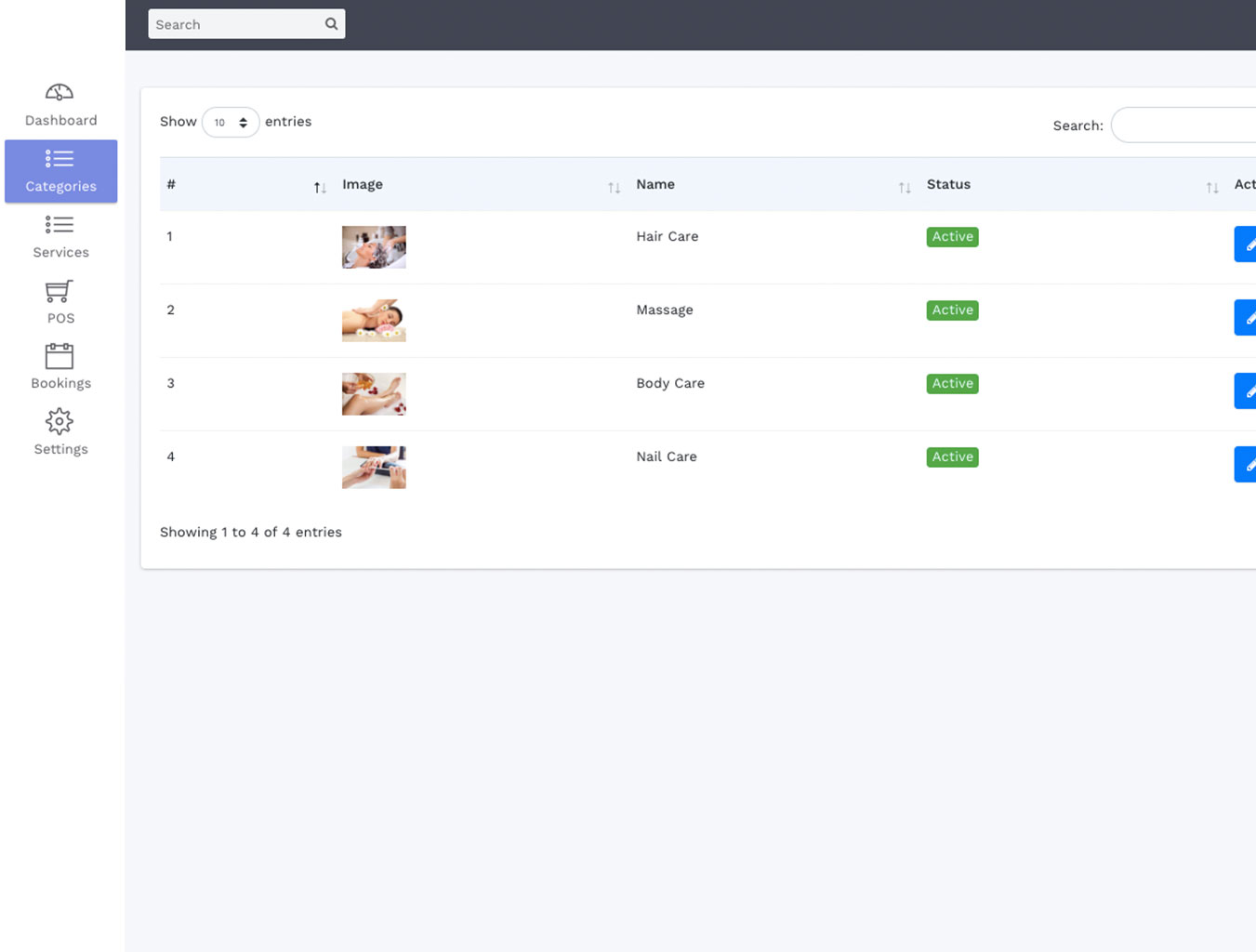Edit the Nail Care category
Screen dimensions: 1256x952
tap(1246, 465)
